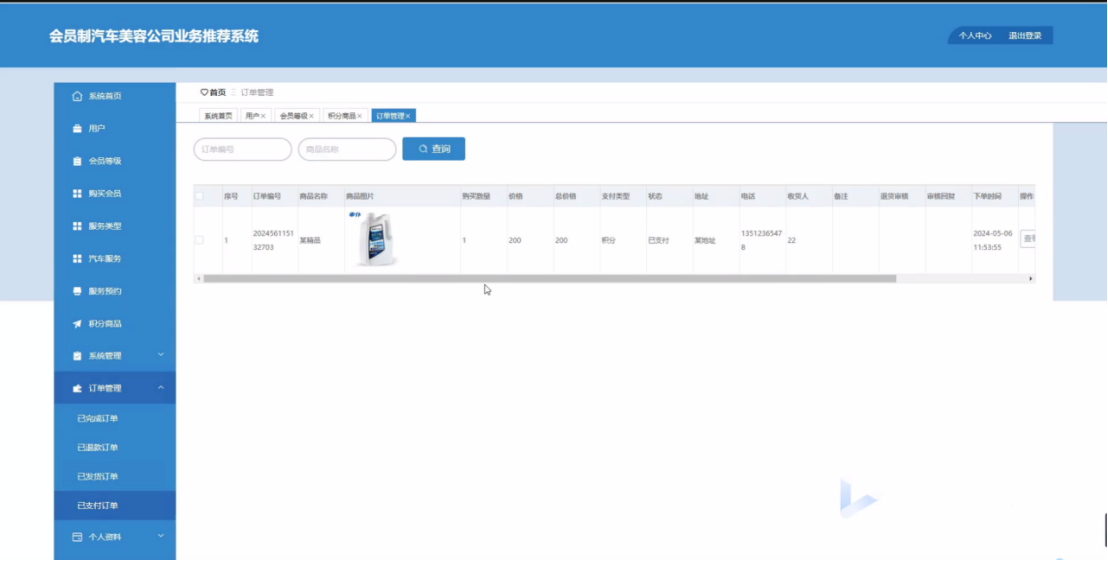Click the left arrow of horizontal scrollbar
The width and height of the screenshot is (1108, 561).
point(199,278)
